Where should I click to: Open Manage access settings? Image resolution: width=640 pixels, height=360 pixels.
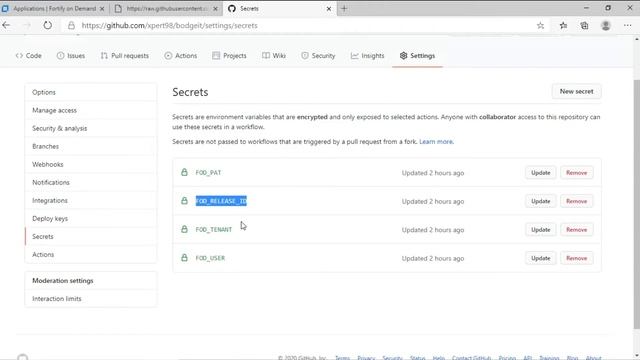click(x=91, y=110)
